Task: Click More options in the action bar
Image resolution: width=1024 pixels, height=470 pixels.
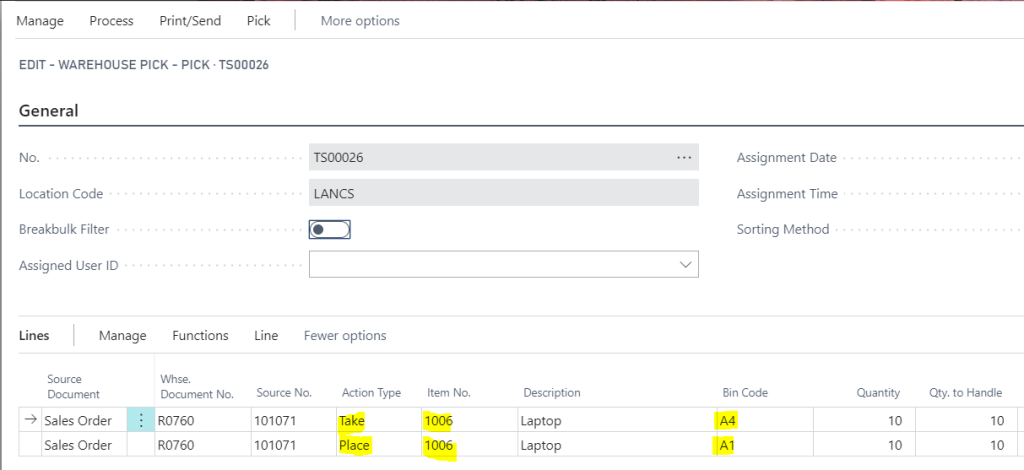Action: 360,20
